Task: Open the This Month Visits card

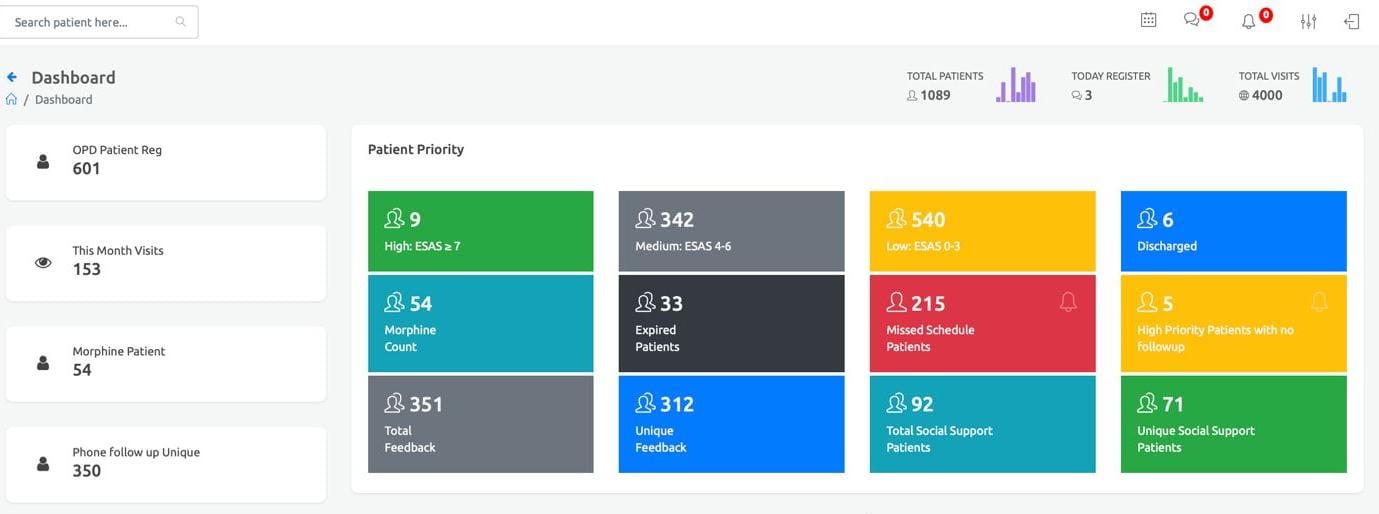Action: point(166,262)
